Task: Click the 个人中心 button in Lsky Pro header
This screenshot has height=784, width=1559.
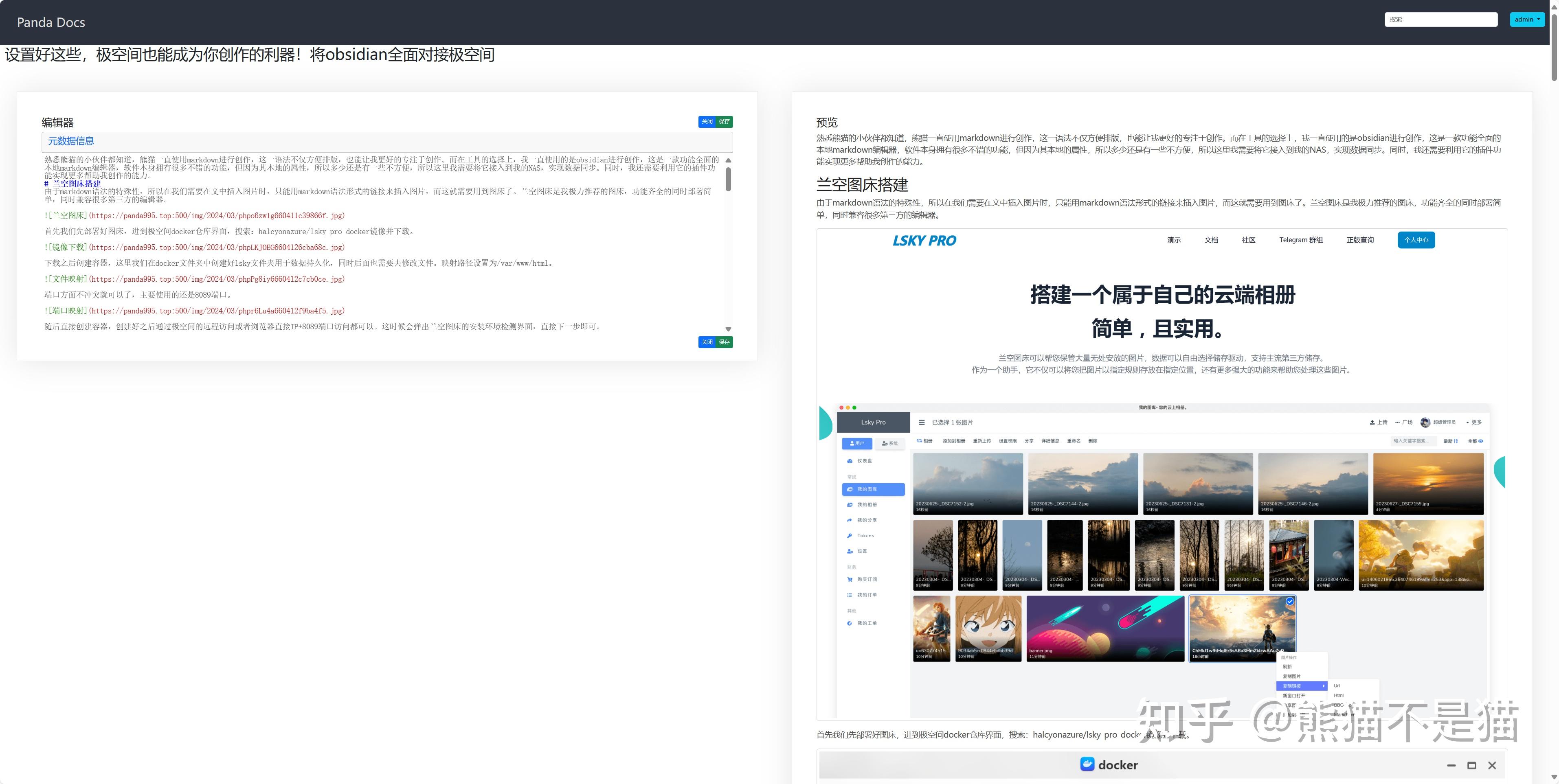Action: pyautogui.click(x=1416, y=239)
